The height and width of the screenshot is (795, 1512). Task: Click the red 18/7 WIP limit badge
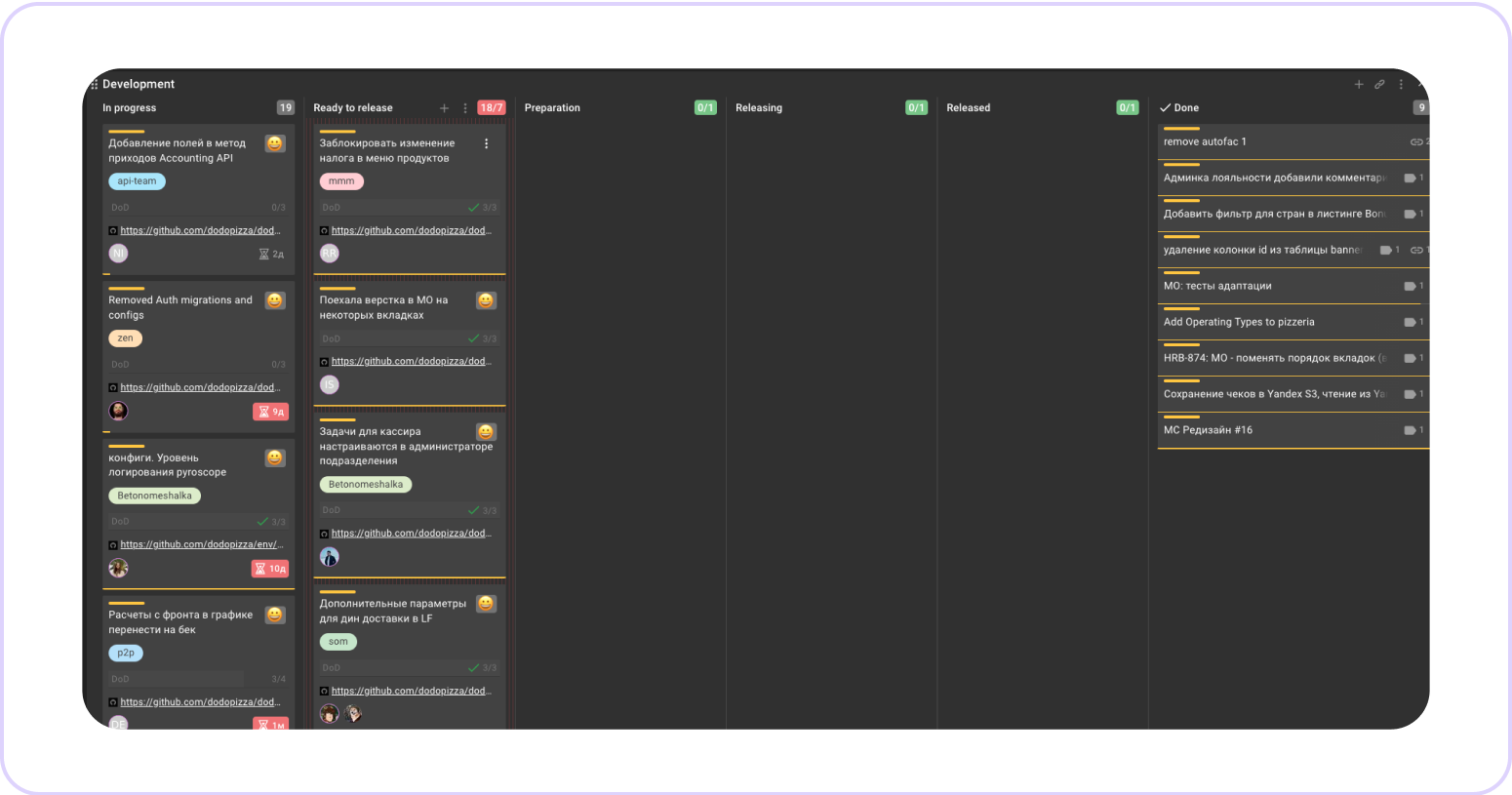pos(491,108)
